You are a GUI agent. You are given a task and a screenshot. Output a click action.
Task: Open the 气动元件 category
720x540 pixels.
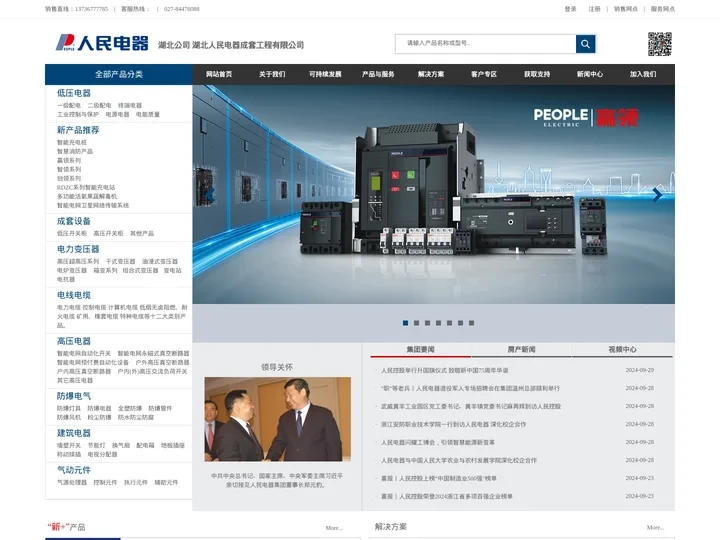click(74, 470)
